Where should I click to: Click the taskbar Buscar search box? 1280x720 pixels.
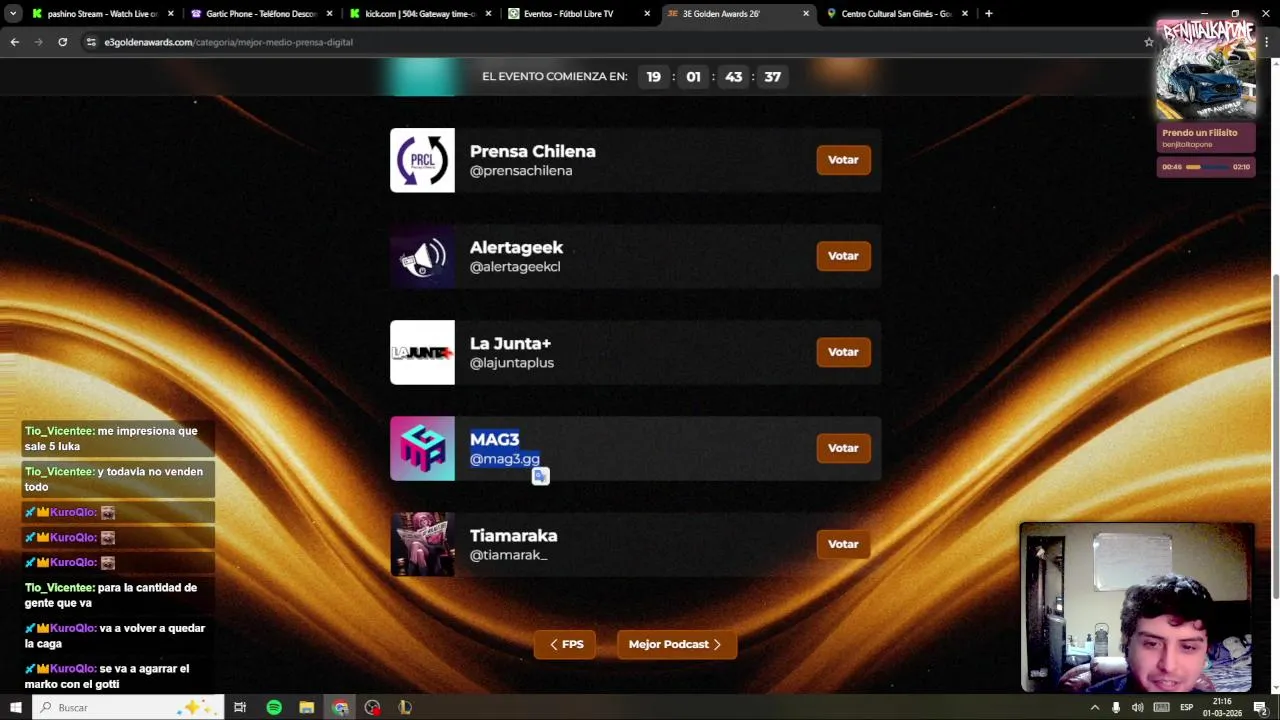tap(128, 707)
